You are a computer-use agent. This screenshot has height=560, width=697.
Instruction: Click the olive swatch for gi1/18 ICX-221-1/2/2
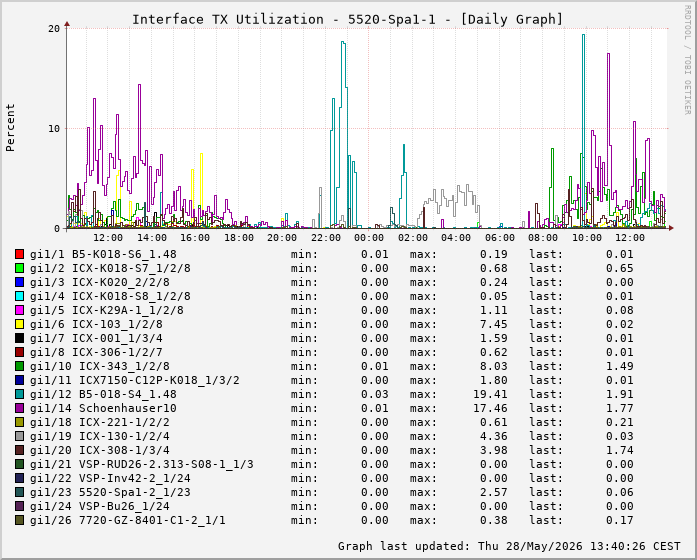click(x=19, y=422)
